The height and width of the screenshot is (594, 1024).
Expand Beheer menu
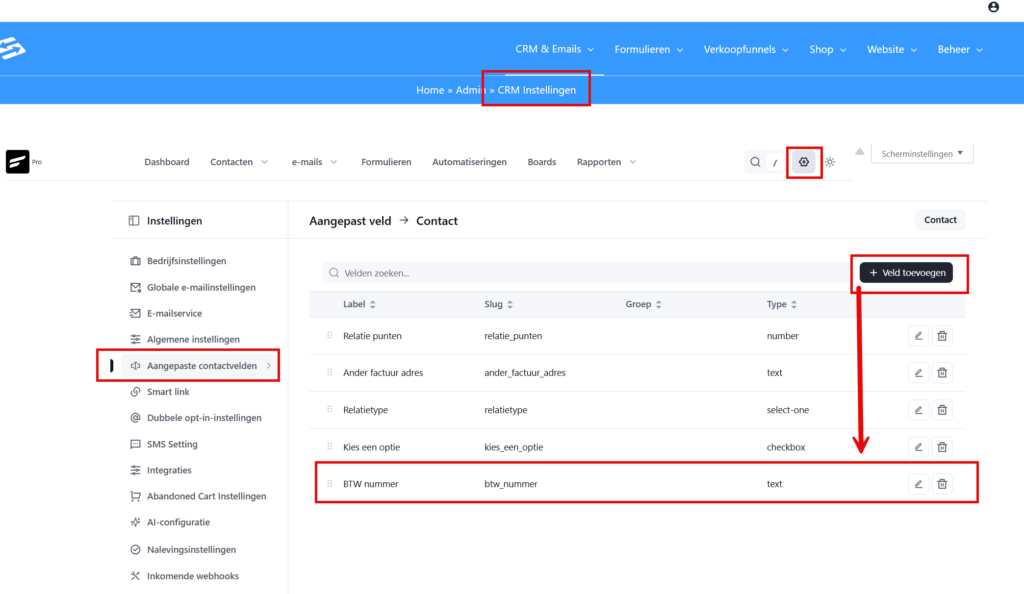(960, 50)
